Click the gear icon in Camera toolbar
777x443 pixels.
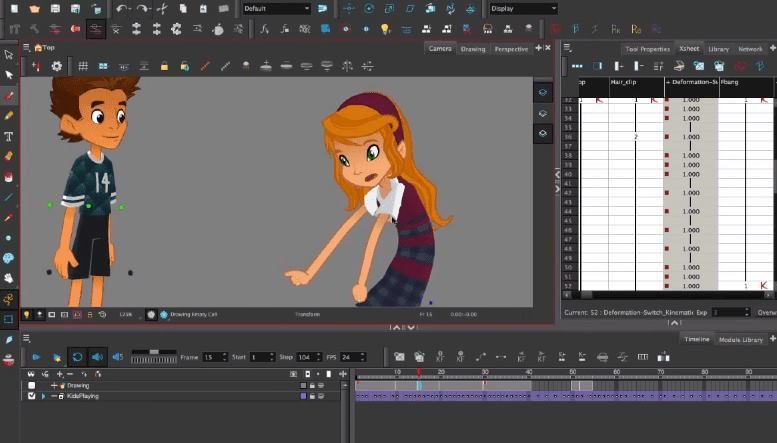click(x=57, y=66)
